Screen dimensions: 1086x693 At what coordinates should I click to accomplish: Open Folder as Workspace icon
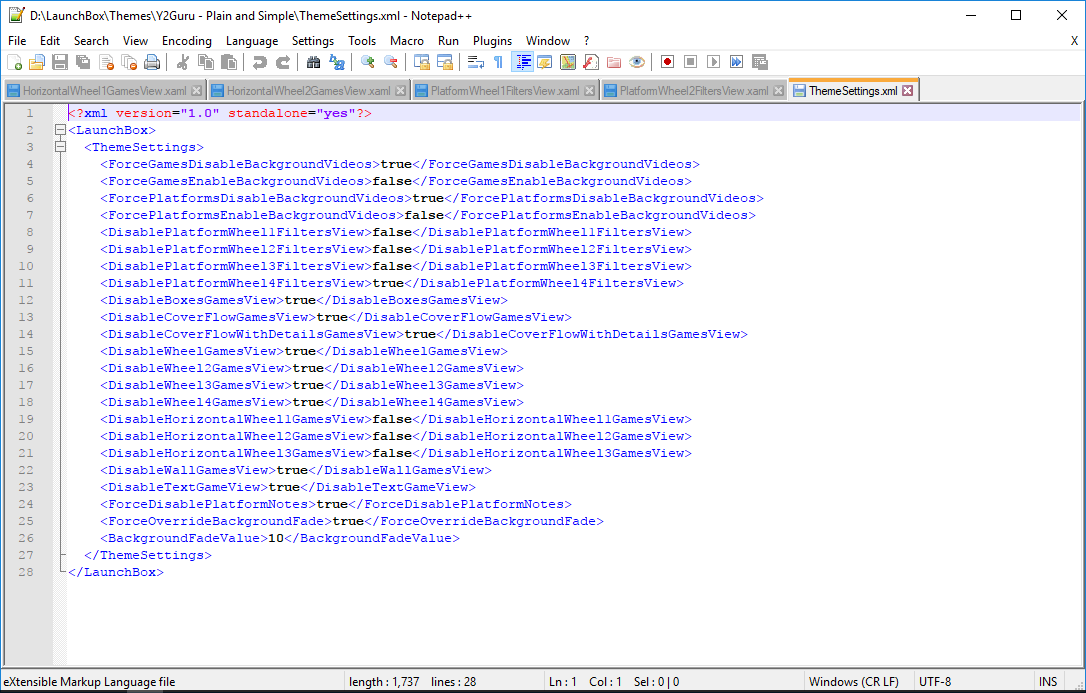pyautogui.click(x=614, y=62)
